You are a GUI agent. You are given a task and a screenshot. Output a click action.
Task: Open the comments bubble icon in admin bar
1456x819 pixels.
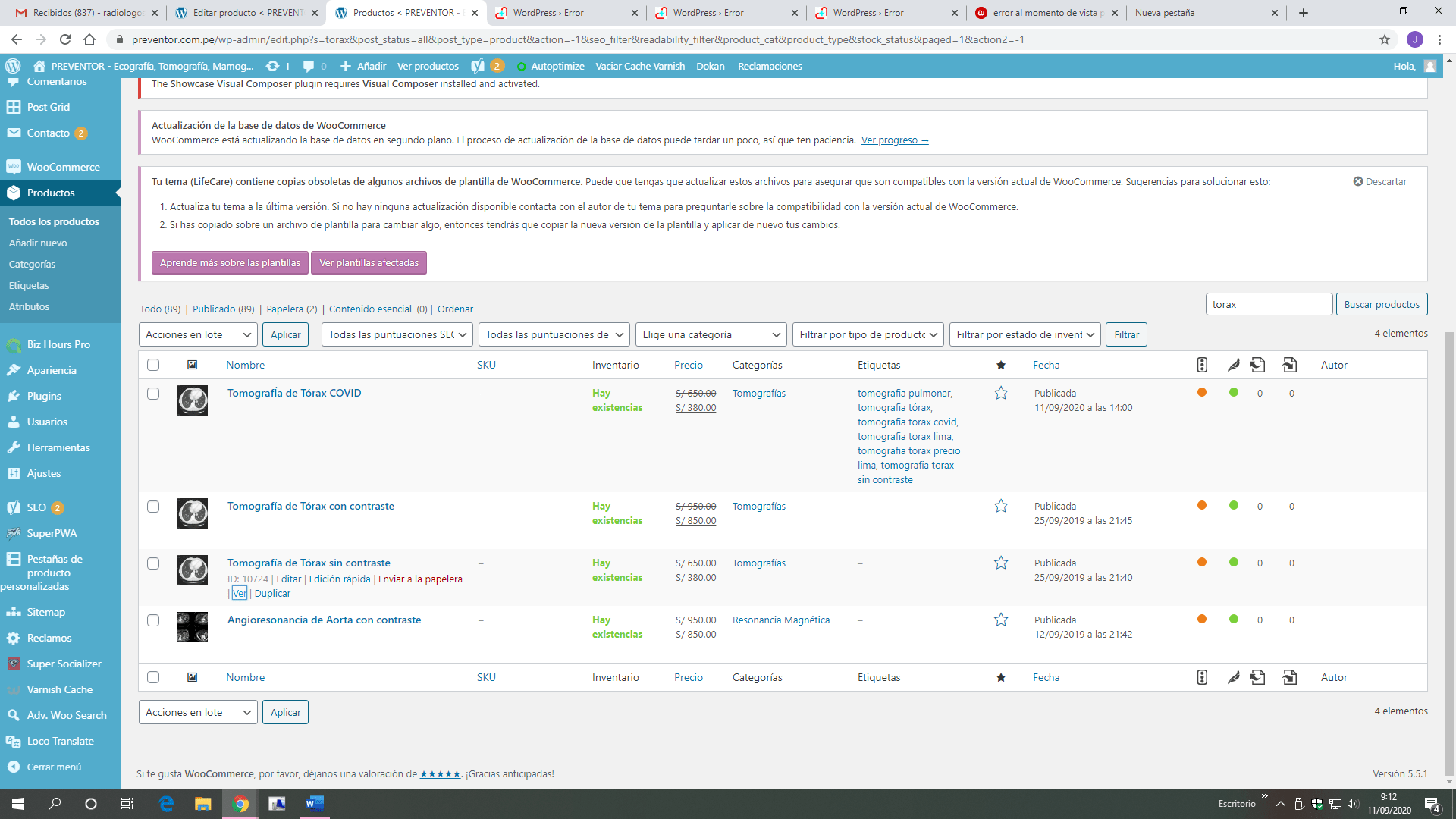(x=309, y=66)
